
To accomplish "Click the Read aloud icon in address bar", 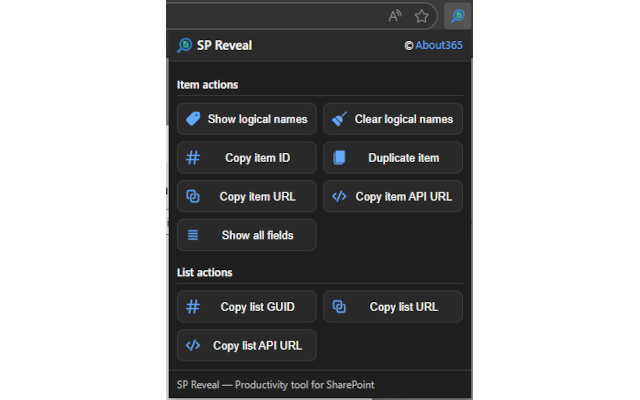I will click(x=395, y=16).
